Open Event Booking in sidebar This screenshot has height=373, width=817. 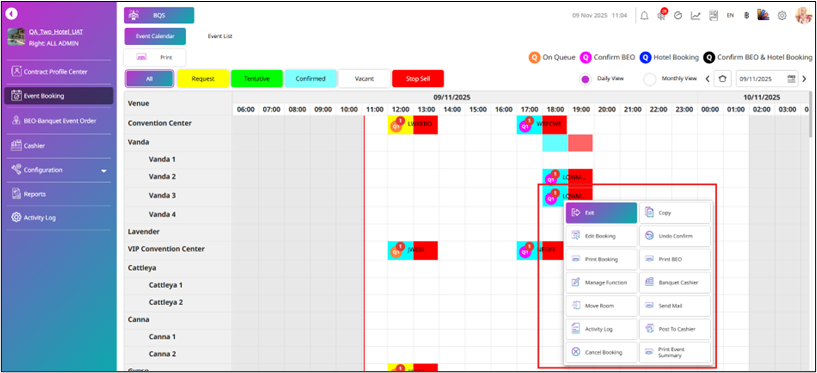pos(58,96)
